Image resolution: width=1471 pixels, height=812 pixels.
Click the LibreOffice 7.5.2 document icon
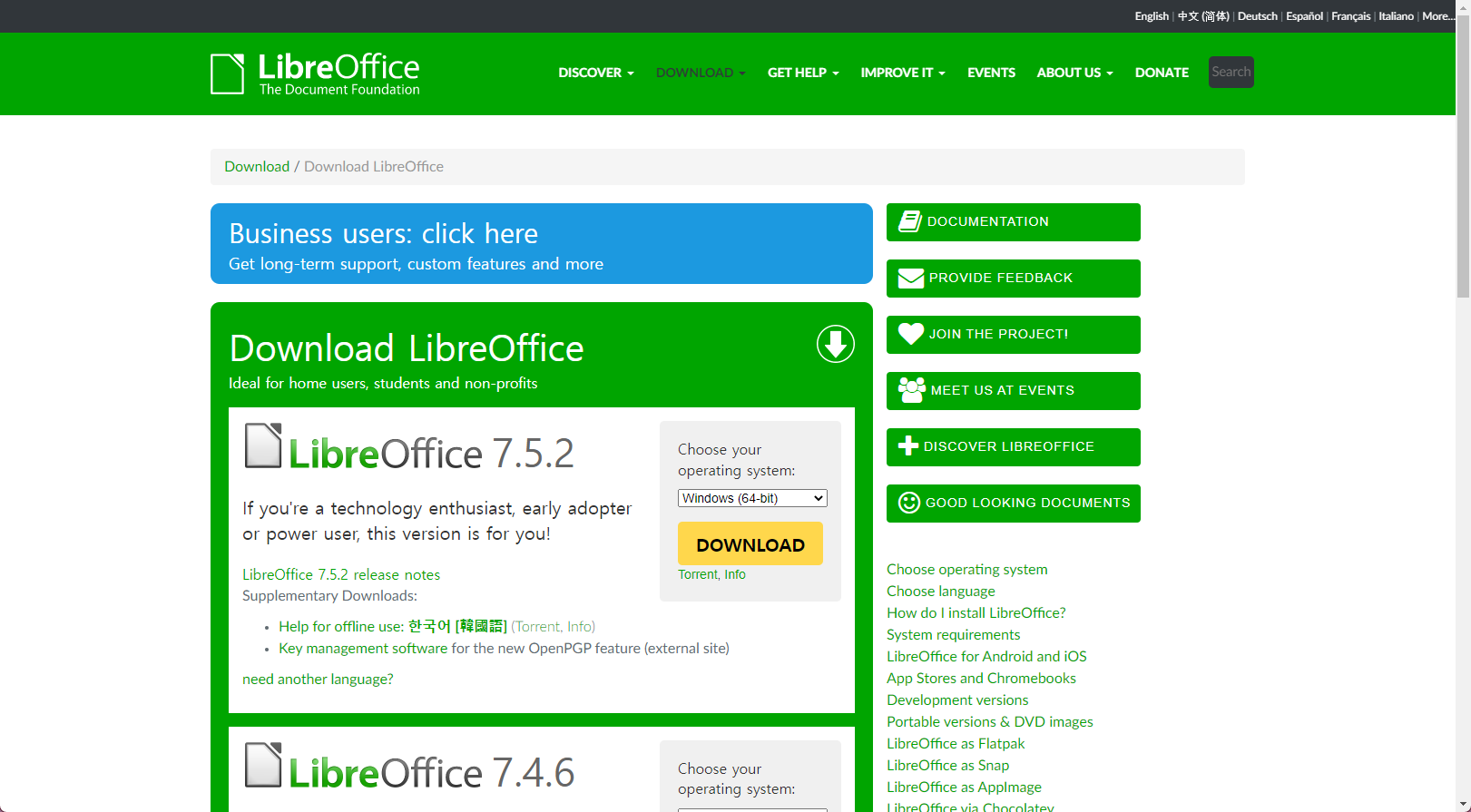point(263,445)
